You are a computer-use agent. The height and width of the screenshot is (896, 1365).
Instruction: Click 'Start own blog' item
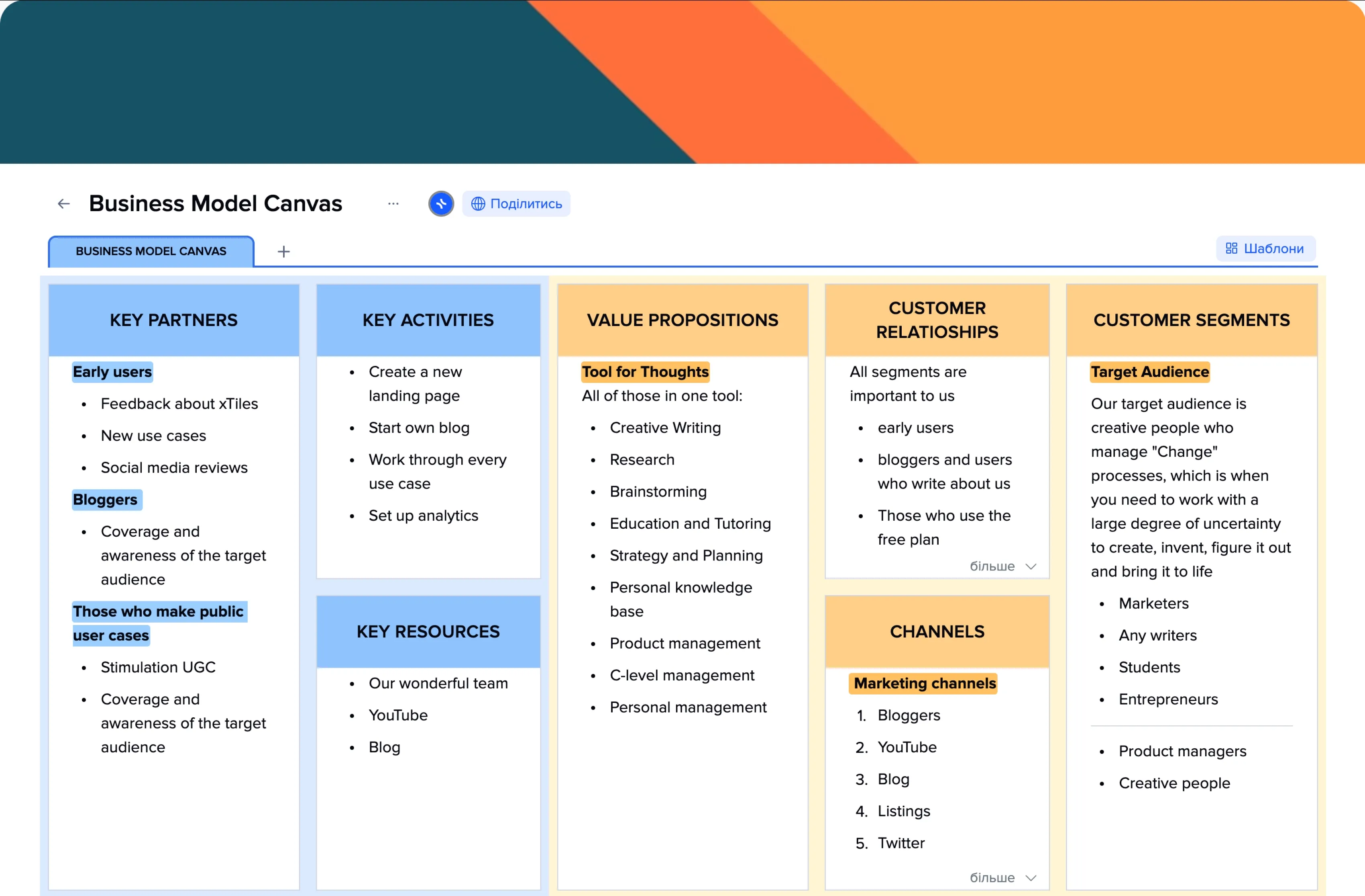[x=419, y=428]
